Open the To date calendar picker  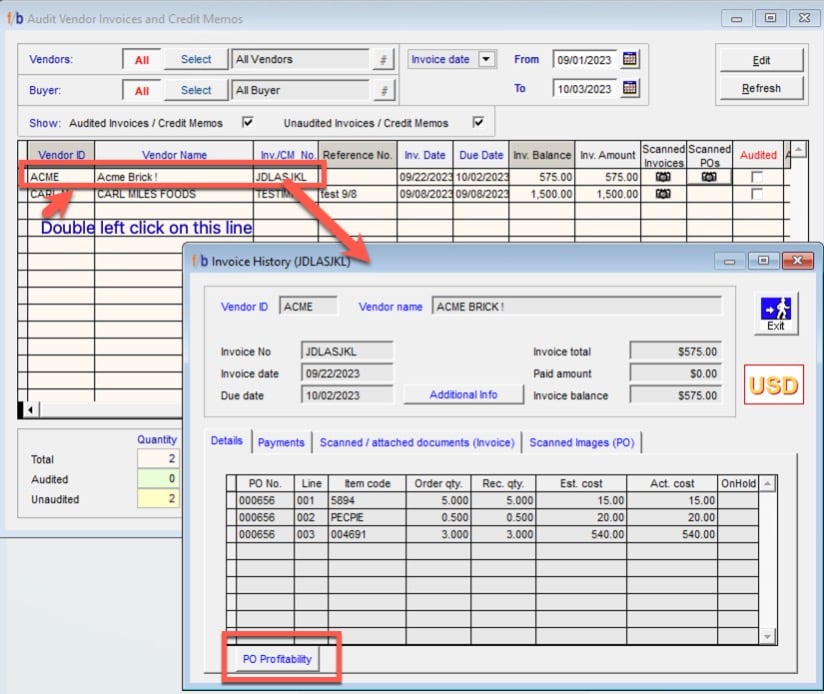click(629, 88)
